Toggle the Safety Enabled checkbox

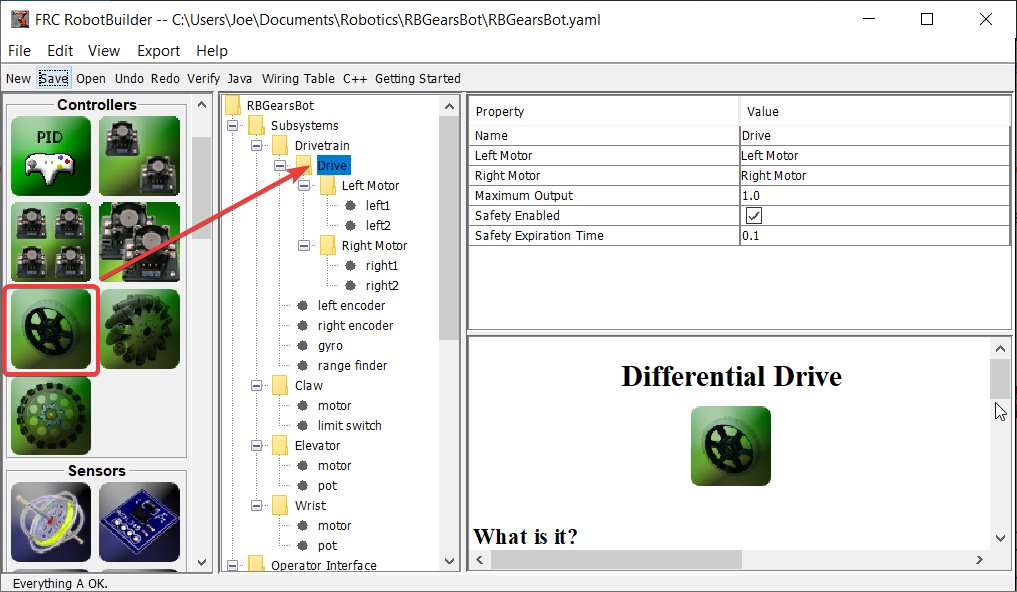pyautogui.click(x=754, y=215)
